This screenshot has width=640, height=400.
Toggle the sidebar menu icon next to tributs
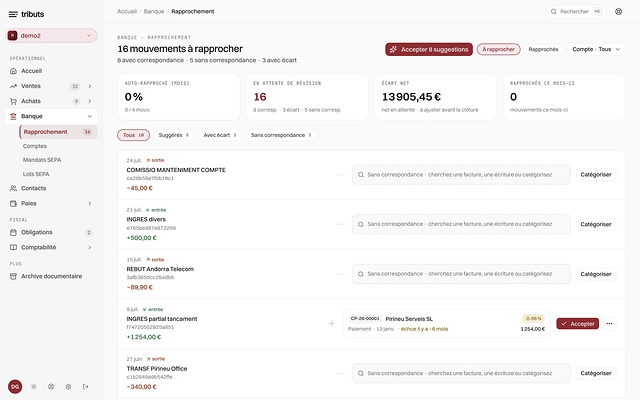coord(13,14)
